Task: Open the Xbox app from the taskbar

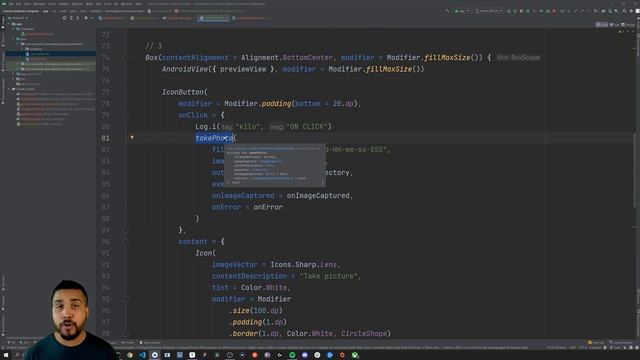Action: tap(355, 355)
